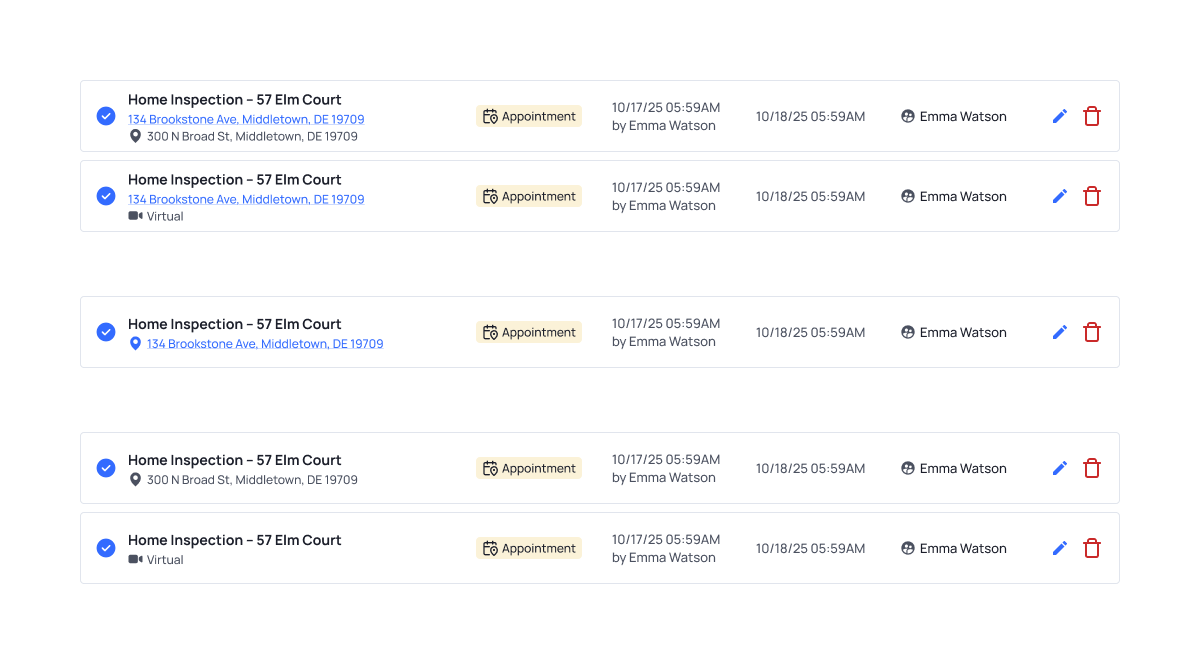Screen dimensions: 1200x664
Task: Click 'by Emma Watson' text in blue pin row
Action: click(x=664, y=341)
